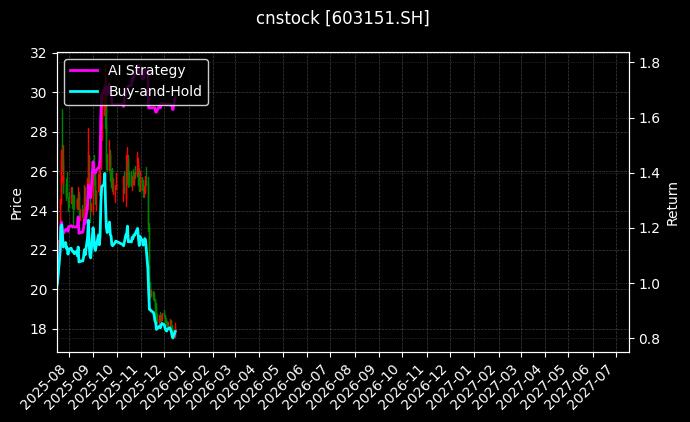This screenshot has width=690, height=422.
Task: Select the Buy-and-Hold legend label
Action: pyautogui.click(x=155, y=90)
